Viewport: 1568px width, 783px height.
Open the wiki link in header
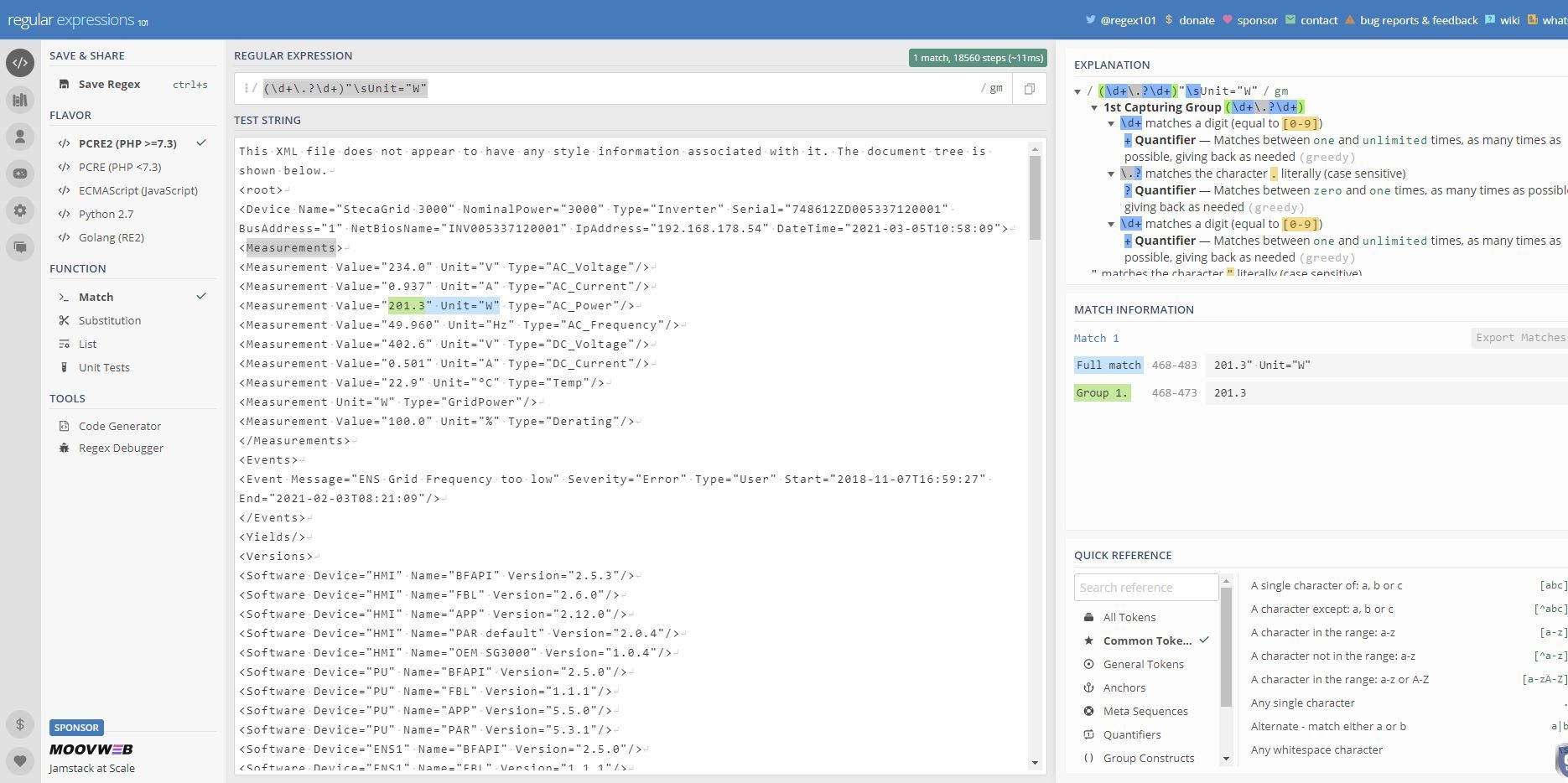tap(1502, 20)
